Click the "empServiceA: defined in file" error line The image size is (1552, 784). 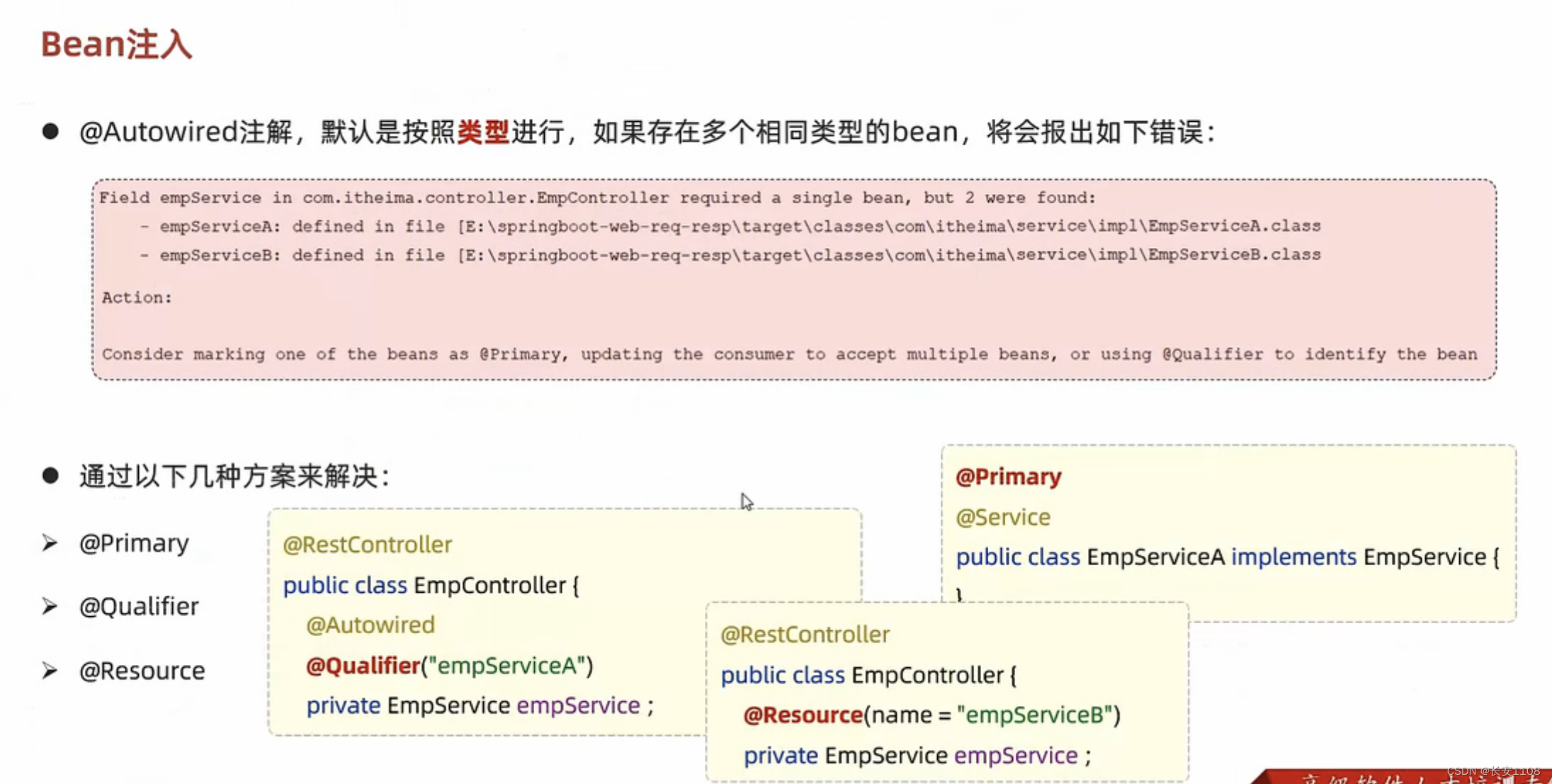730,226
